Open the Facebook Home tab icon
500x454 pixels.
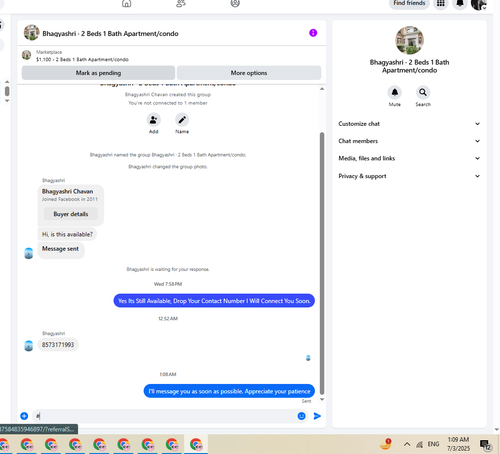pos(126,3)
